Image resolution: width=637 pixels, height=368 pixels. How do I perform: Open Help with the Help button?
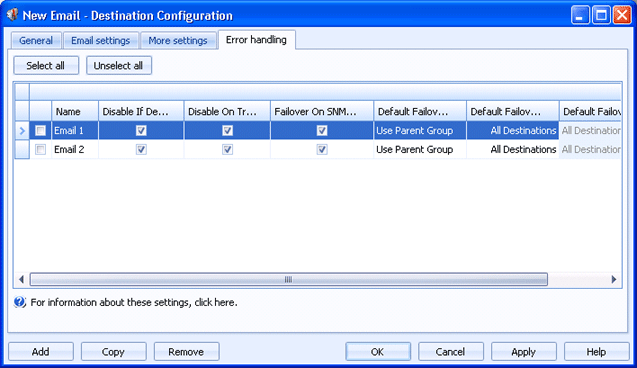(596, 351)
